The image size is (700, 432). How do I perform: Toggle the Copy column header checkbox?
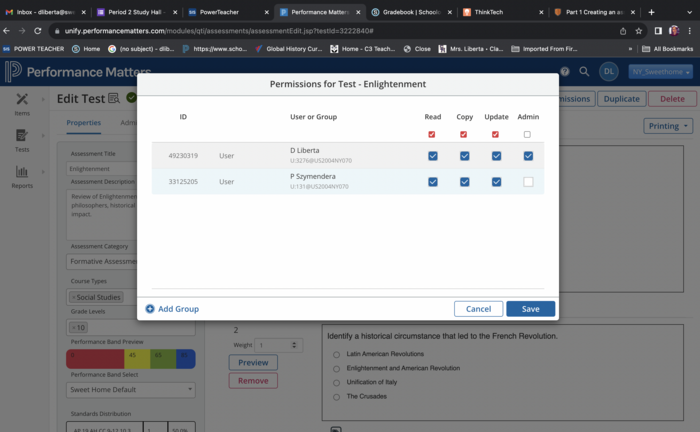pos(463,134)
